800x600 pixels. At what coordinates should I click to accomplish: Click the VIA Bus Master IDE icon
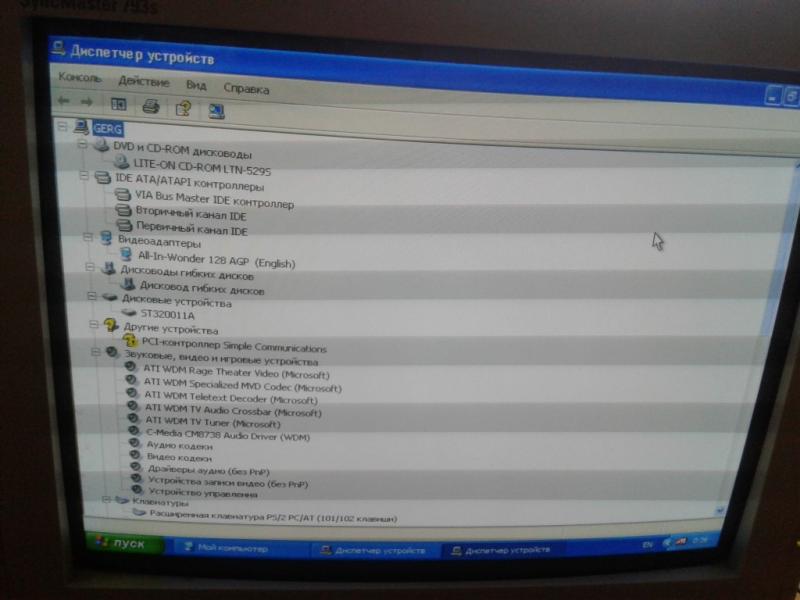(x=122, y=194)
